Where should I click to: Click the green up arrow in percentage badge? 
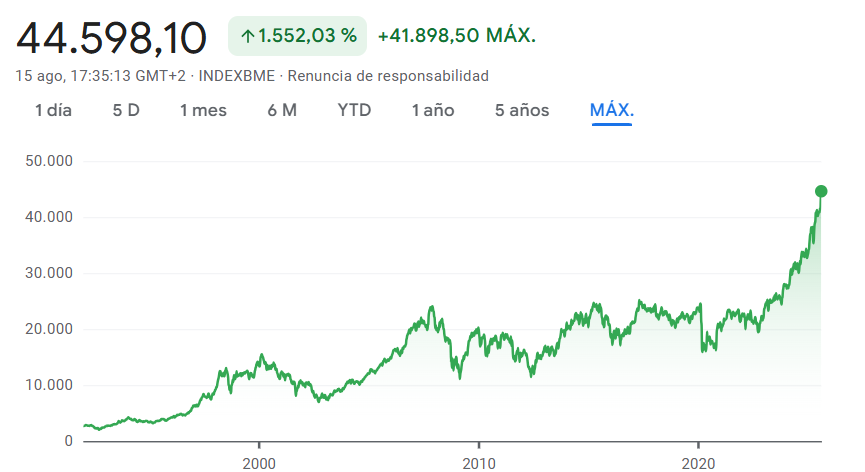pos(247,36)
